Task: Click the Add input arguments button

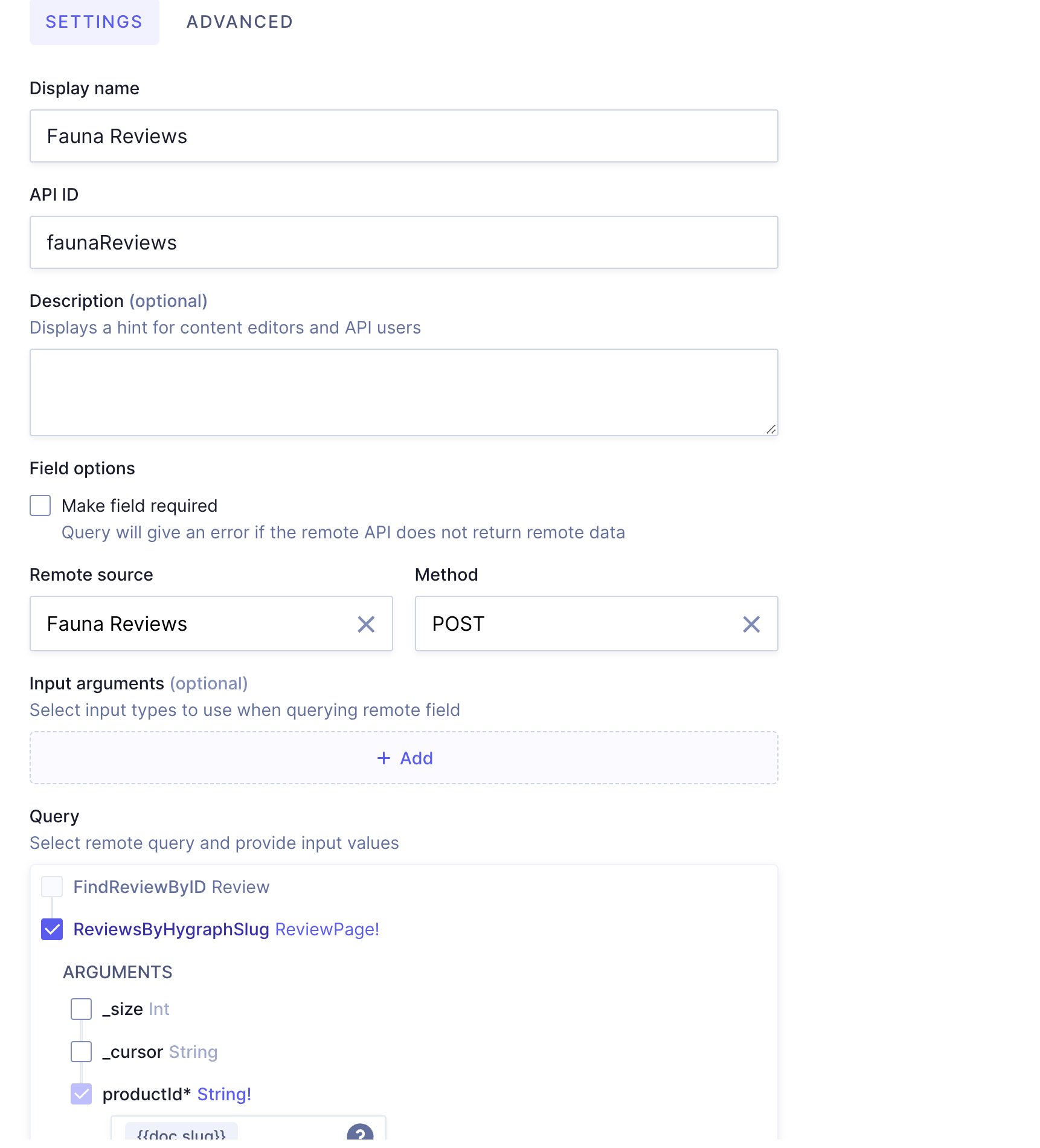Action: pyautogui.click(x=403, y=758)
